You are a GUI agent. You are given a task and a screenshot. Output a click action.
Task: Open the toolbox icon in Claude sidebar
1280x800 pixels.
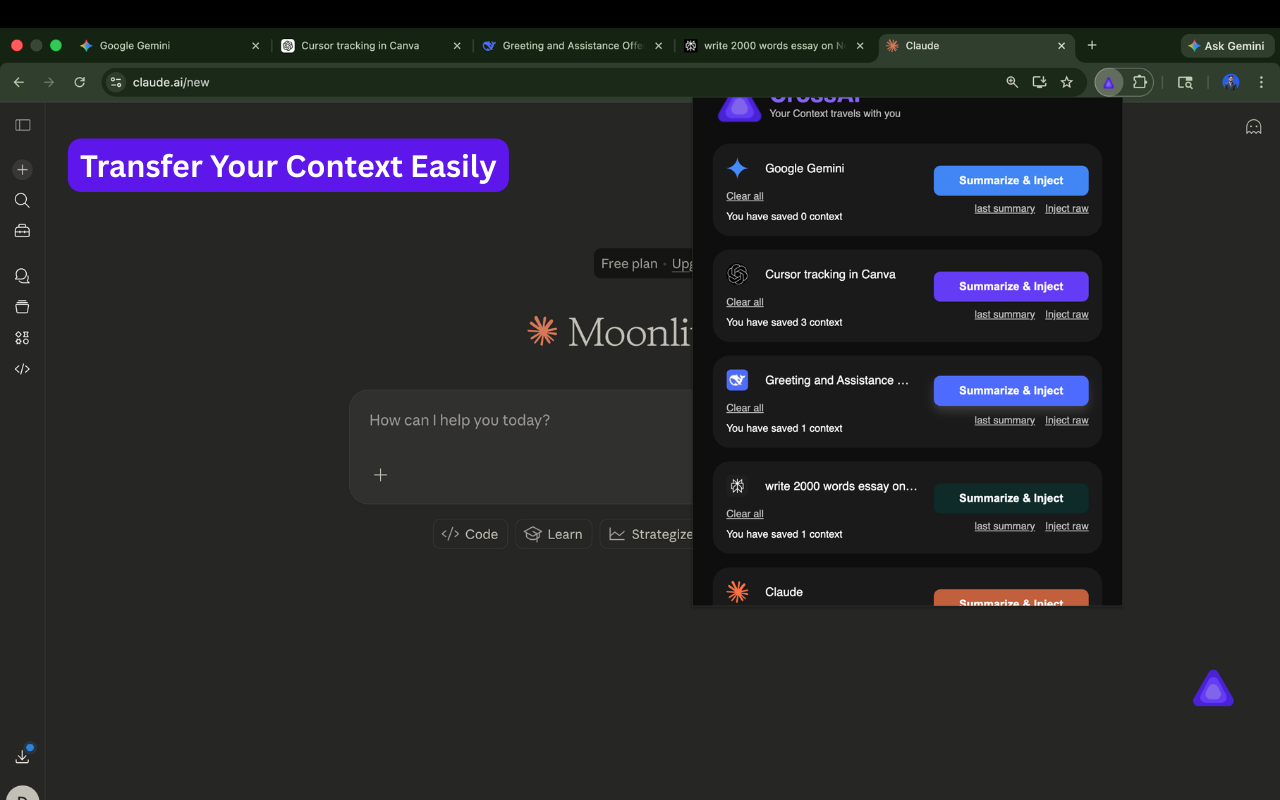pyautogui.click(x=22, y=231)
